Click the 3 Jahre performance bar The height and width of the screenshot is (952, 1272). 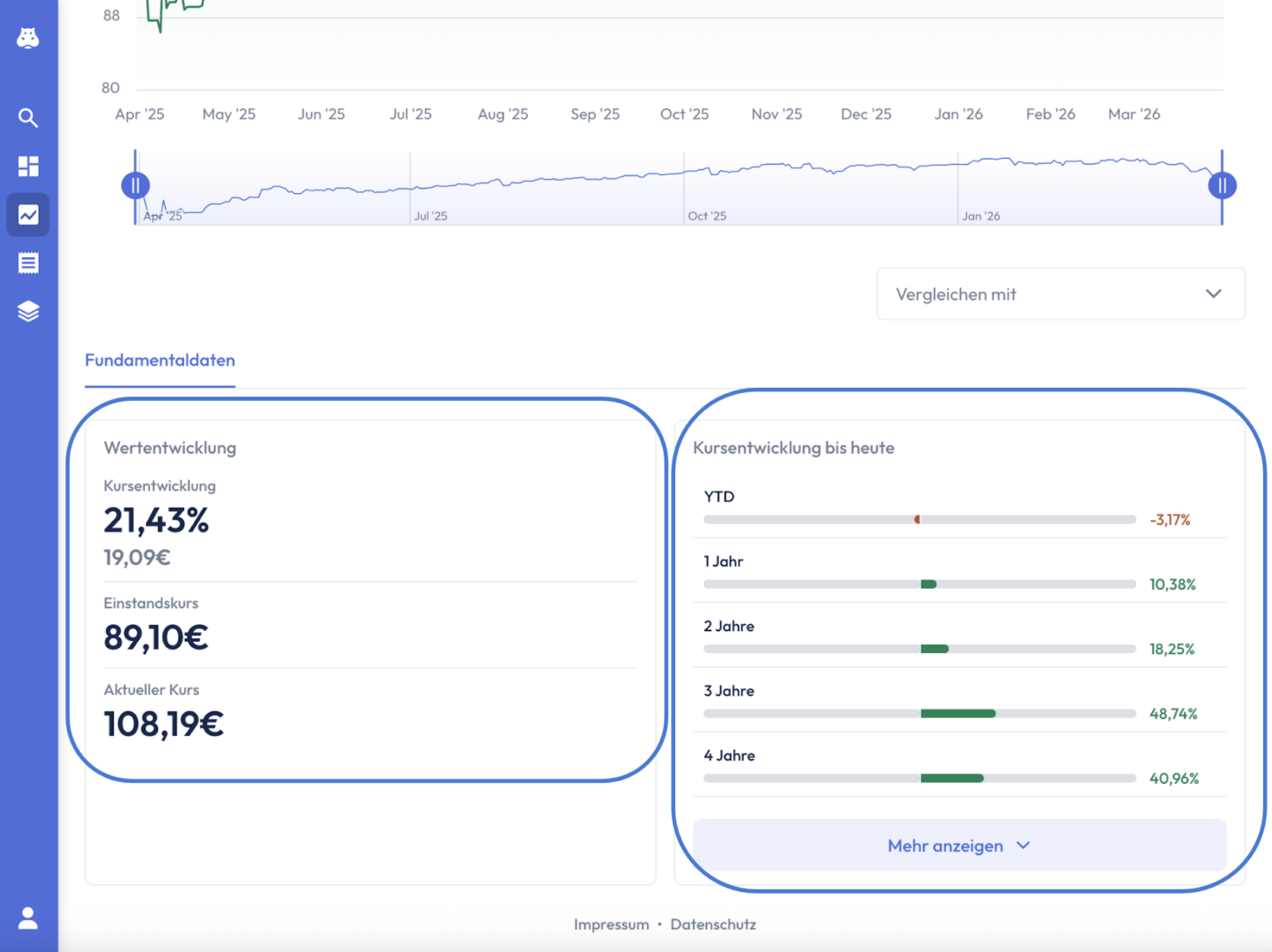point(919,714)
